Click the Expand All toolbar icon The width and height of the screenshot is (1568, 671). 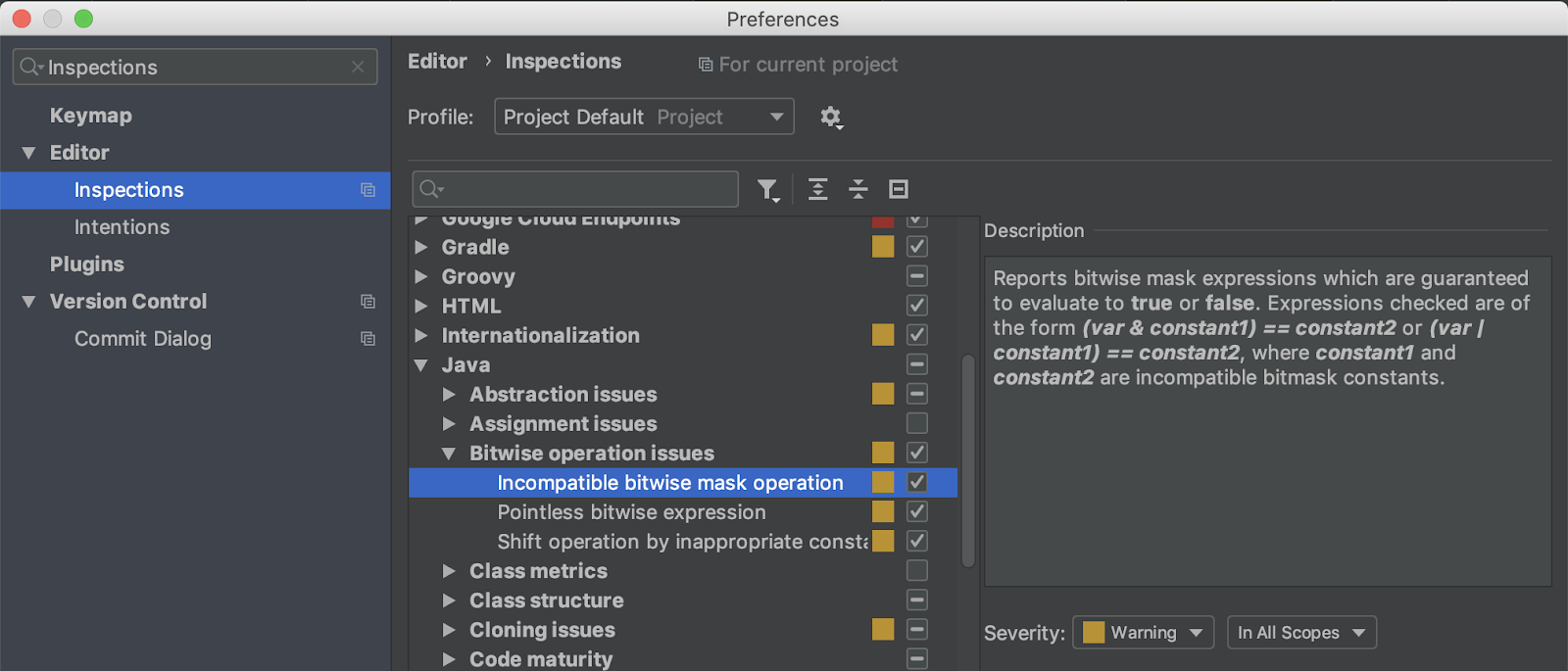pos(817,189)
